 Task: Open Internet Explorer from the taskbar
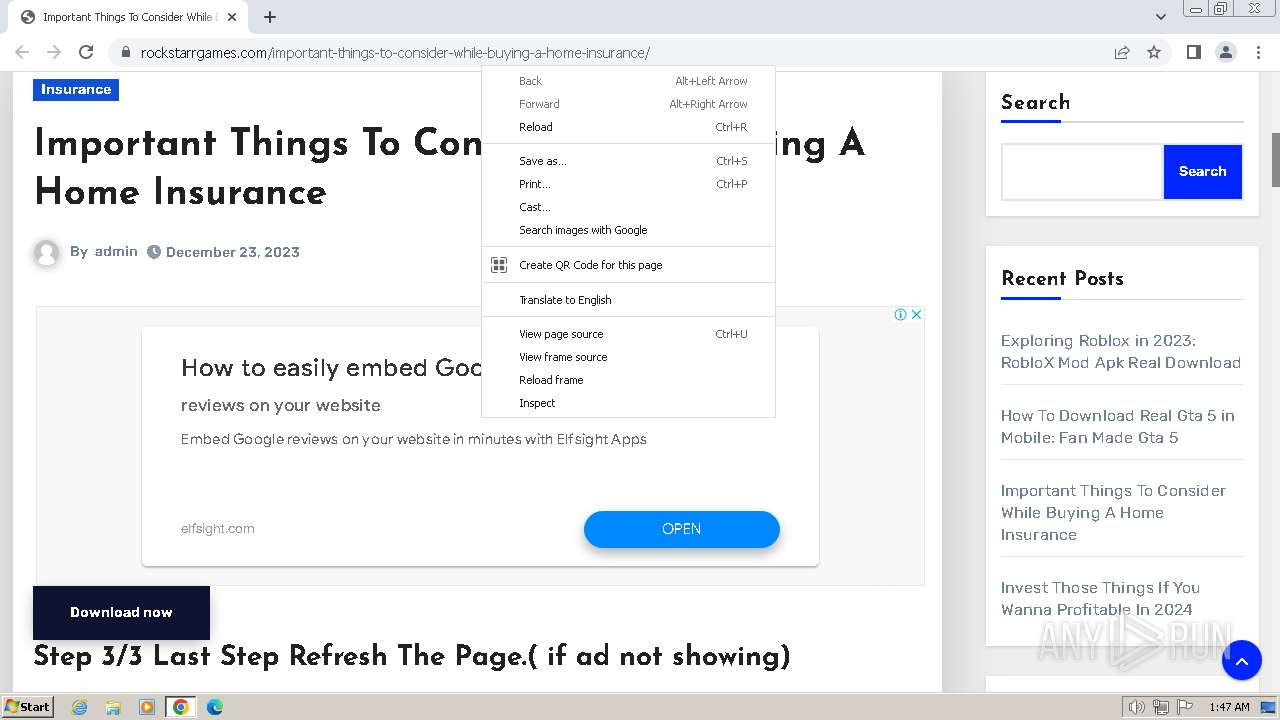tap(80, 707)
